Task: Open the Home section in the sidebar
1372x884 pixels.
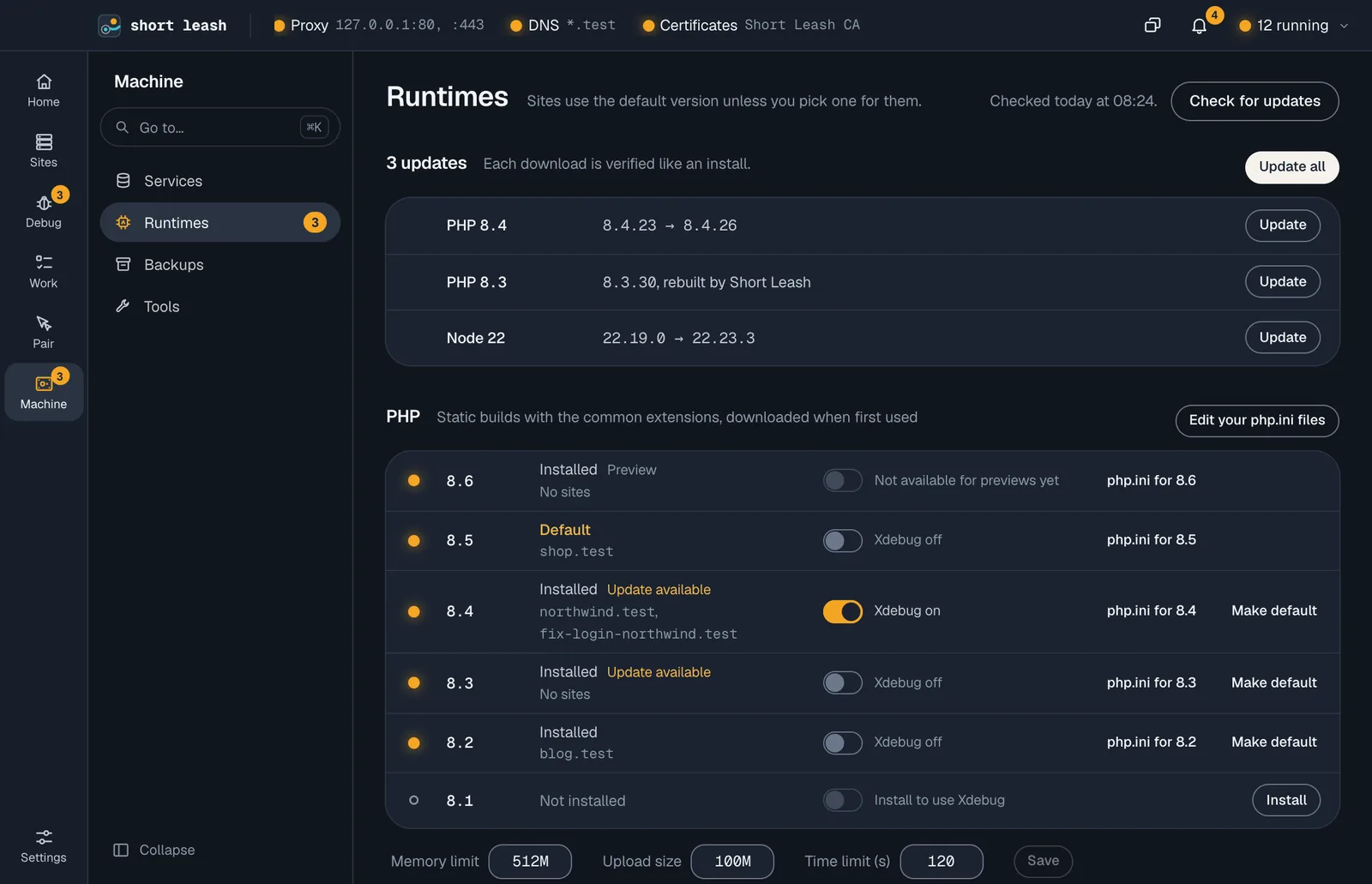Action: [x=44, y=91]
